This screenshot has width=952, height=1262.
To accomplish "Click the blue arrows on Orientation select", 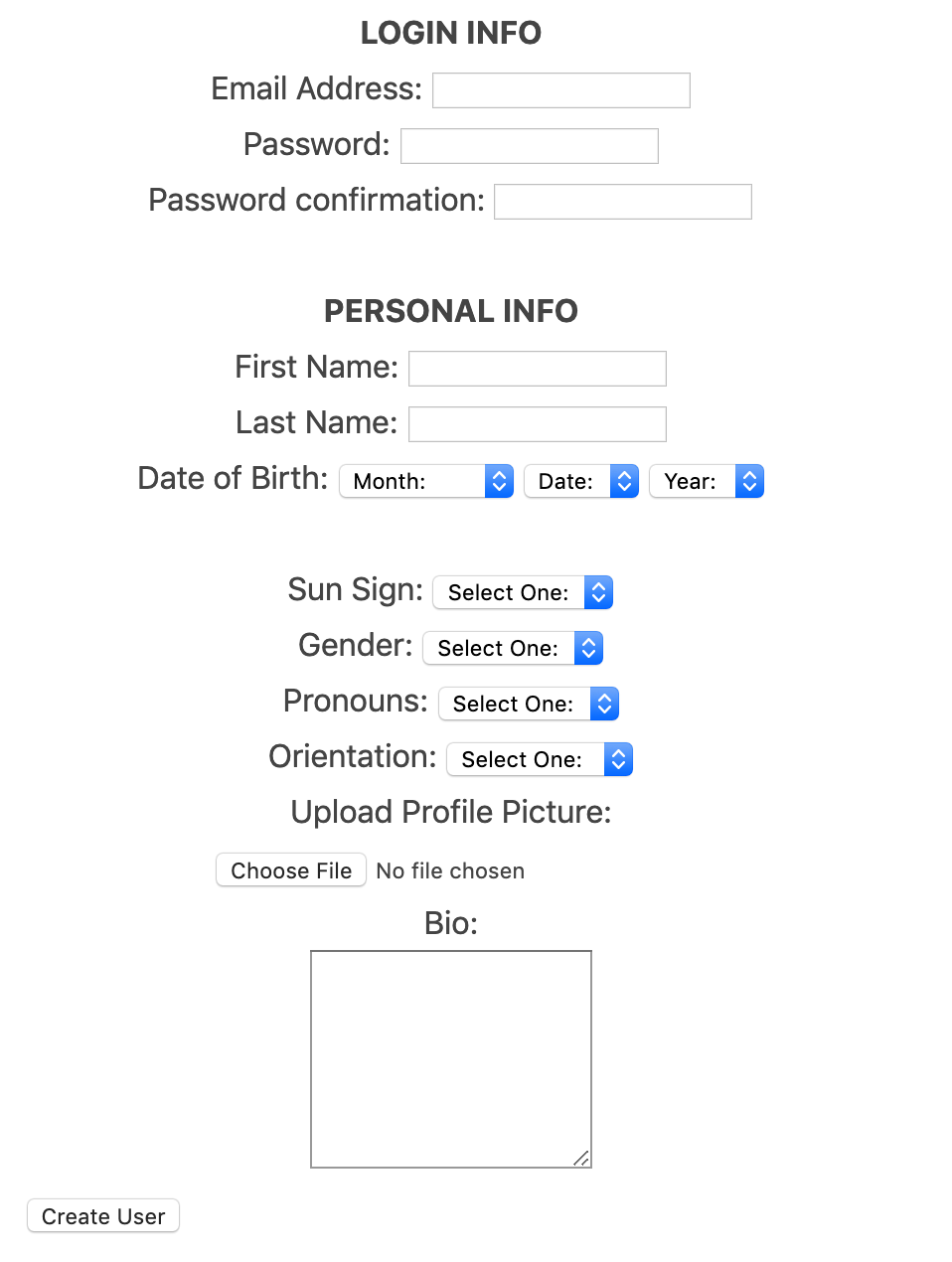I will tap(618, 760).
